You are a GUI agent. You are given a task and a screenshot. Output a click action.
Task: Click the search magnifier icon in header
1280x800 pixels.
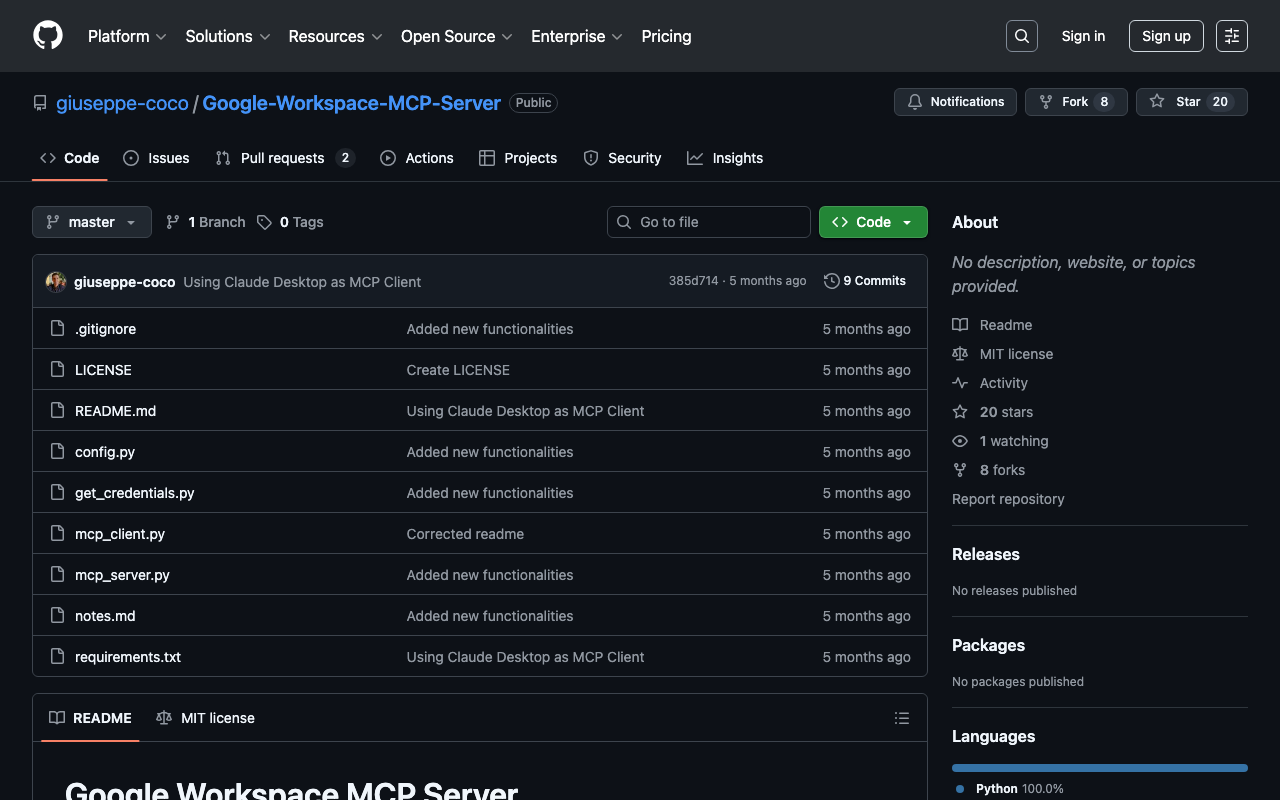tap(1021, 36)
